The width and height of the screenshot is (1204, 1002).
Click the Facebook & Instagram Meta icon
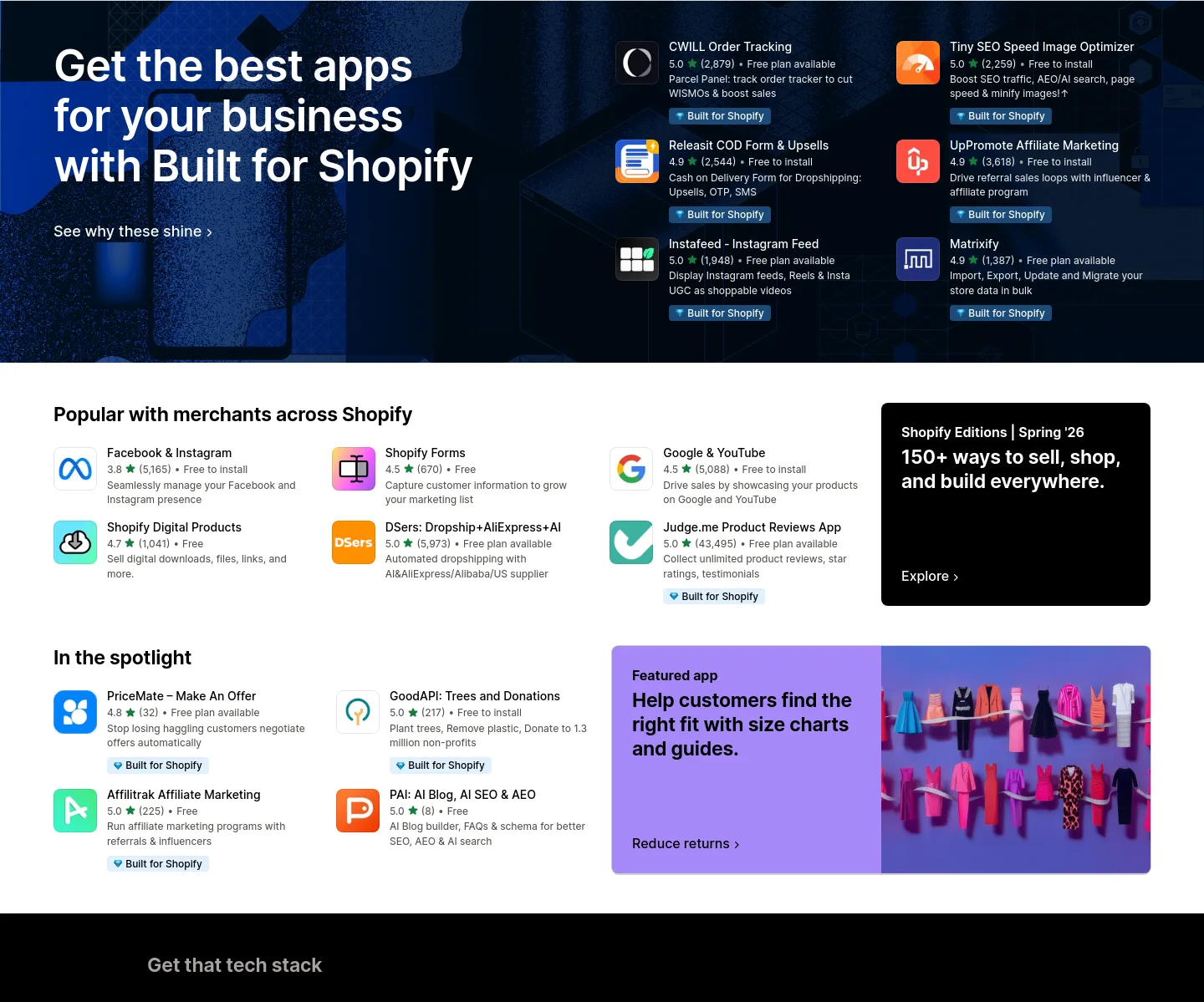[75, 469]
